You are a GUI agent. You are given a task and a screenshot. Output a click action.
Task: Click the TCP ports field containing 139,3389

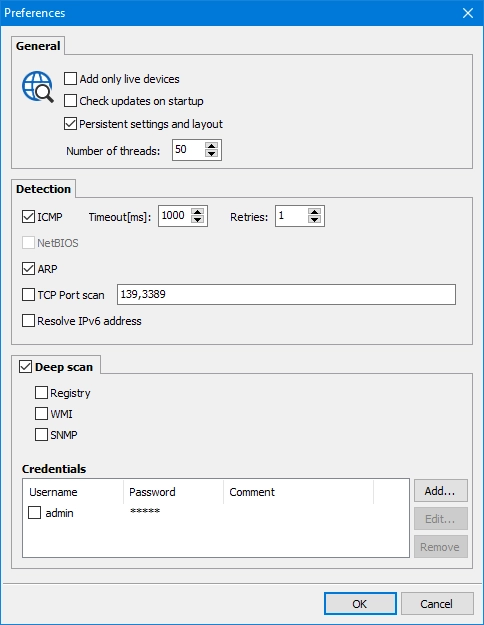(x=286, y=295)
